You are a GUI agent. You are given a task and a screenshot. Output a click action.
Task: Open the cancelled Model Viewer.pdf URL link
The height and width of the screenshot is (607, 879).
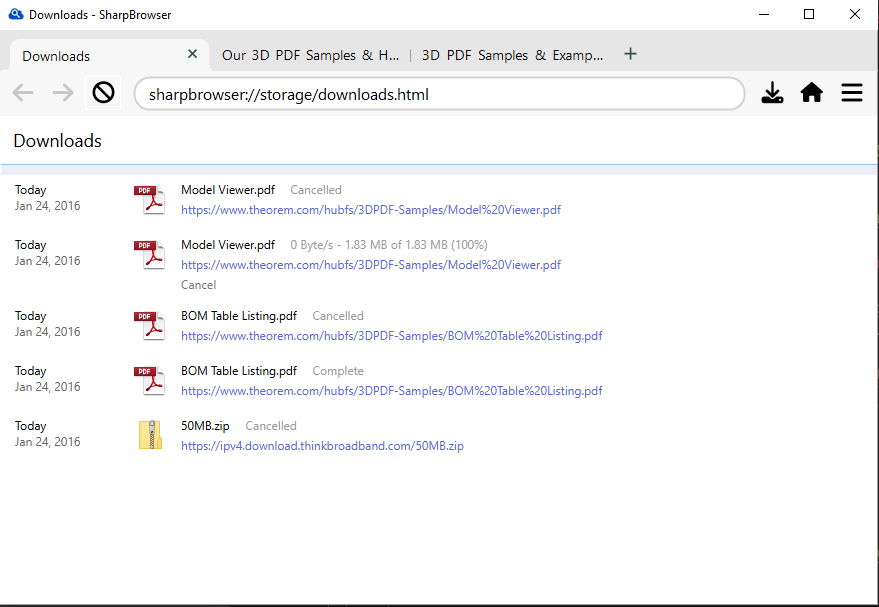click(x=371, y=210)
